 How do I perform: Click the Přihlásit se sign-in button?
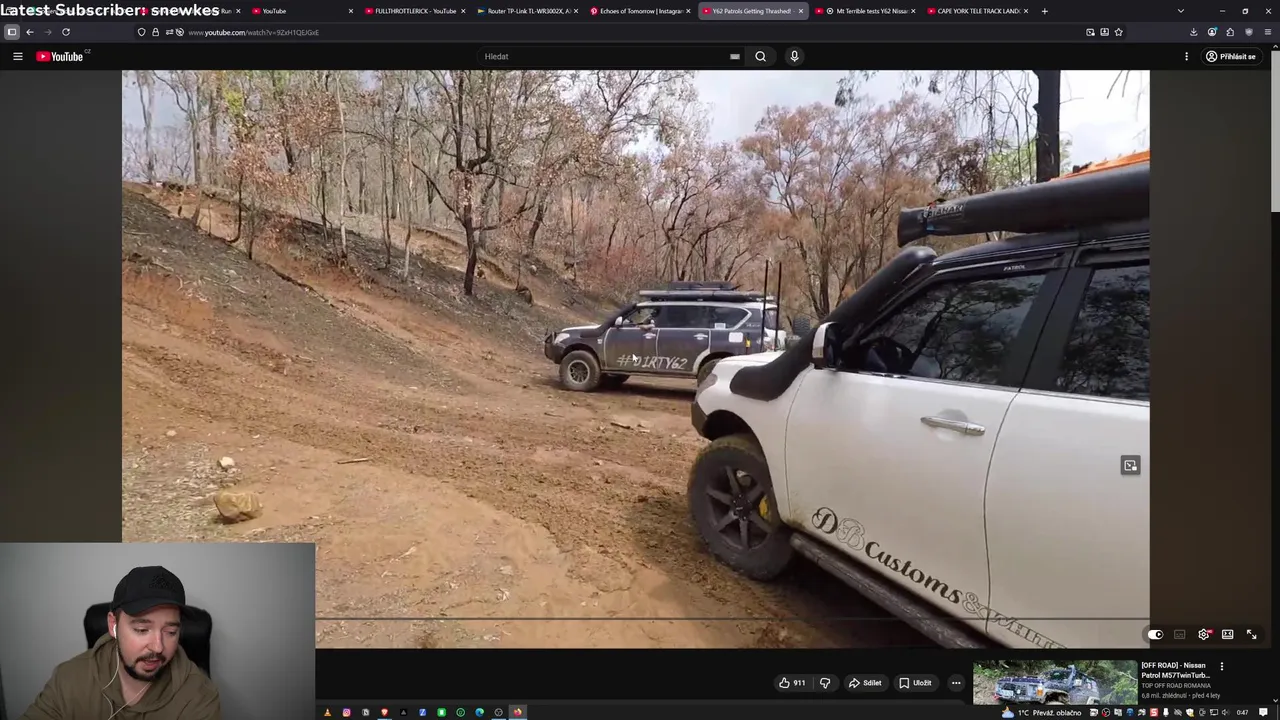coord(1231,56)
